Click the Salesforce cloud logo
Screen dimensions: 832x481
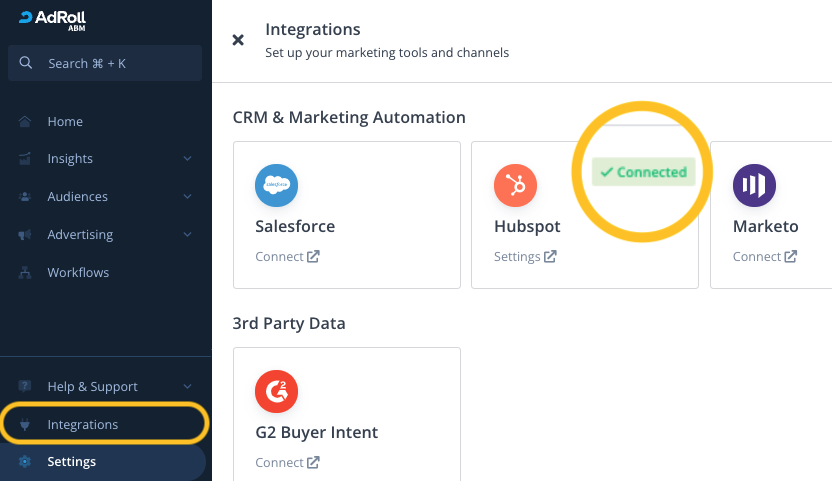277,185
